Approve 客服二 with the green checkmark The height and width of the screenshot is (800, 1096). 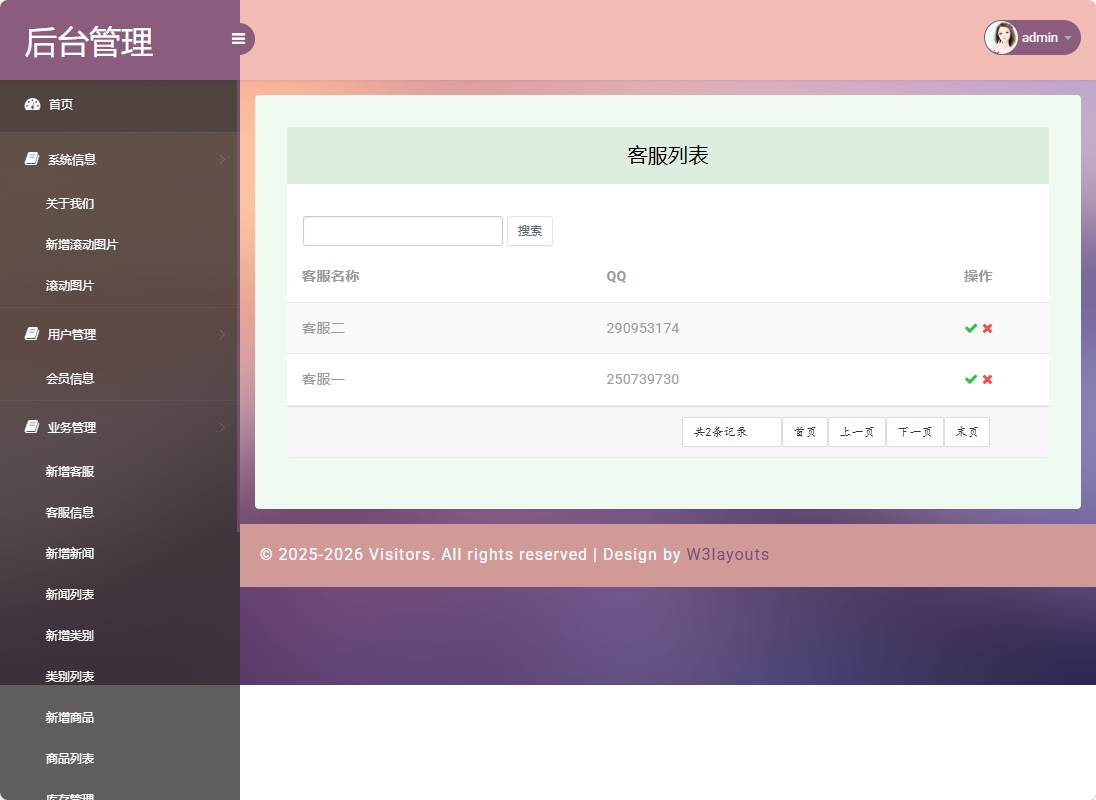point(969,327)
